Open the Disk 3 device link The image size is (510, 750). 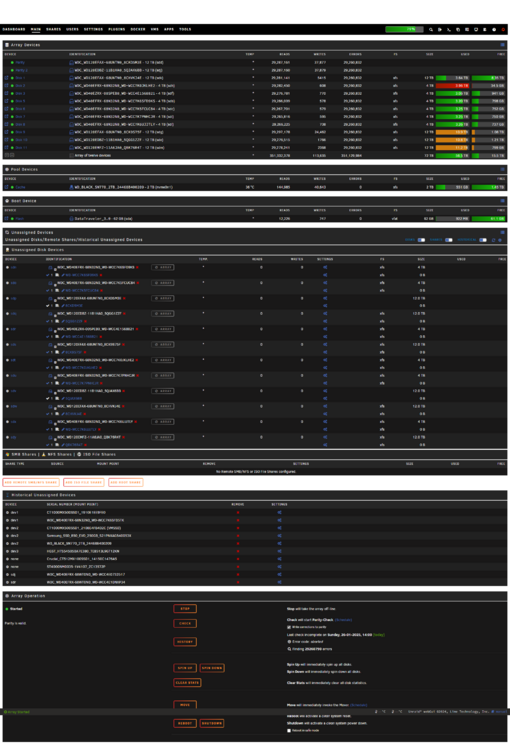coord(20,93)
